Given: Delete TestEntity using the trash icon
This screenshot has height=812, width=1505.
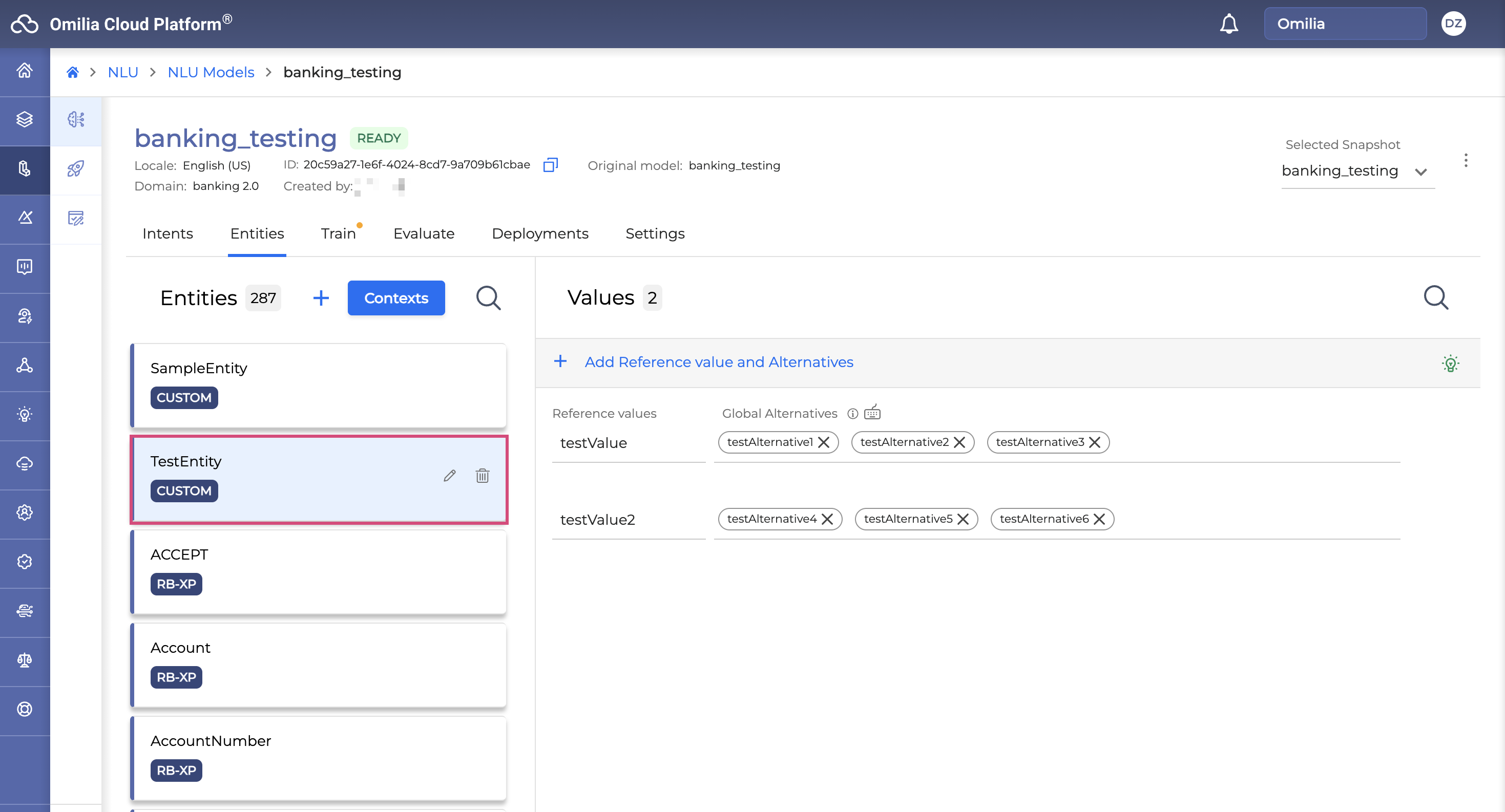Looking at the screenshot, I should (482, 476).
